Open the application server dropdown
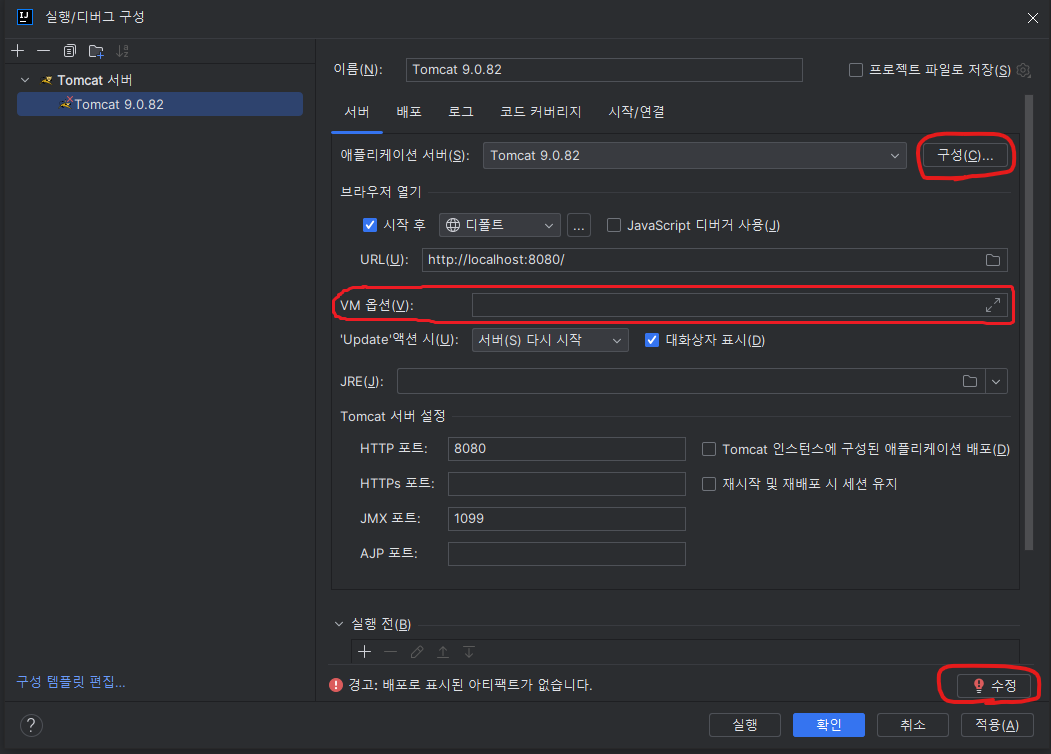This screenshot has width=1051, height=754. coord(694,155)
